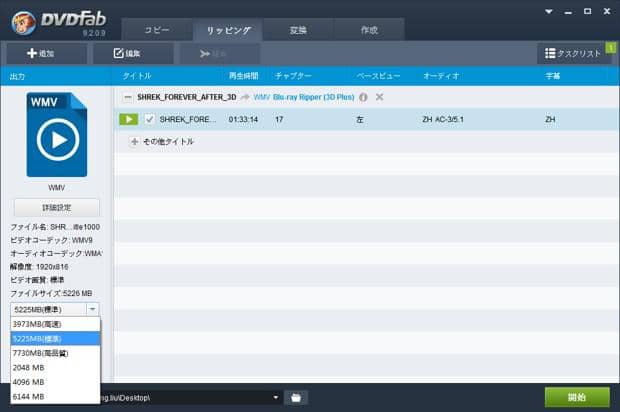Choose the 2048 MB option
The width and height of the screenshot is (620, 412).
[55, 368]
